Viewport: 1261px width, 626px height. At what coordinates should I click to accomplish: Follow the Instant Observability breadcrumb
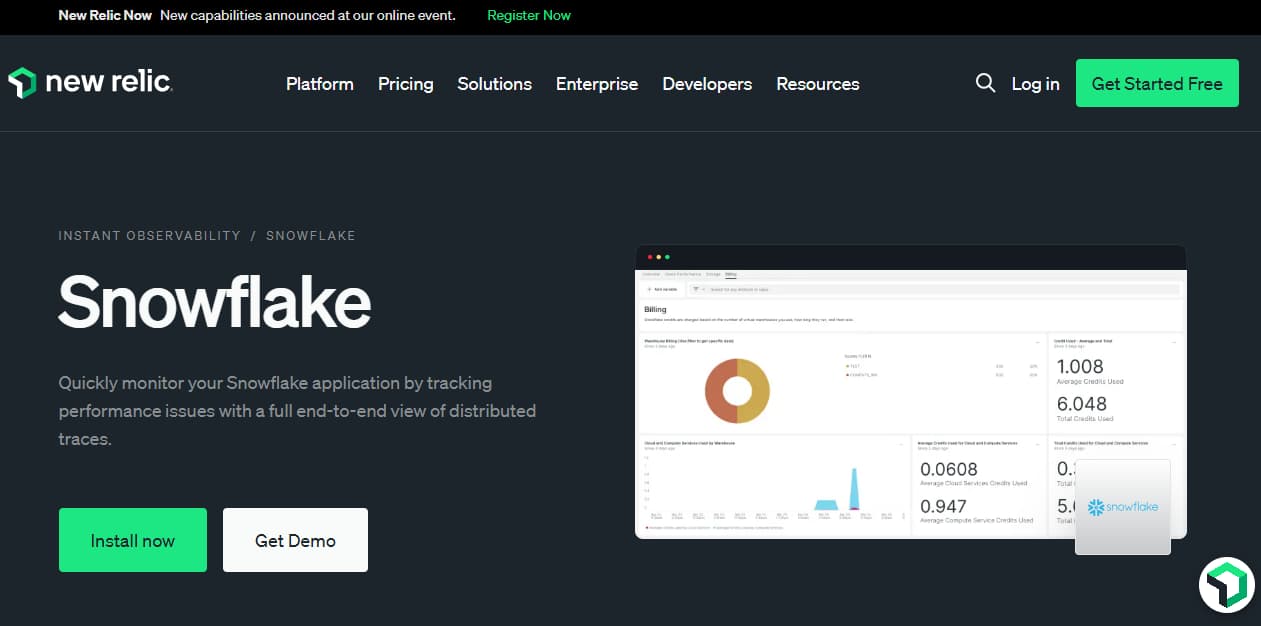[x=149, y=236]
